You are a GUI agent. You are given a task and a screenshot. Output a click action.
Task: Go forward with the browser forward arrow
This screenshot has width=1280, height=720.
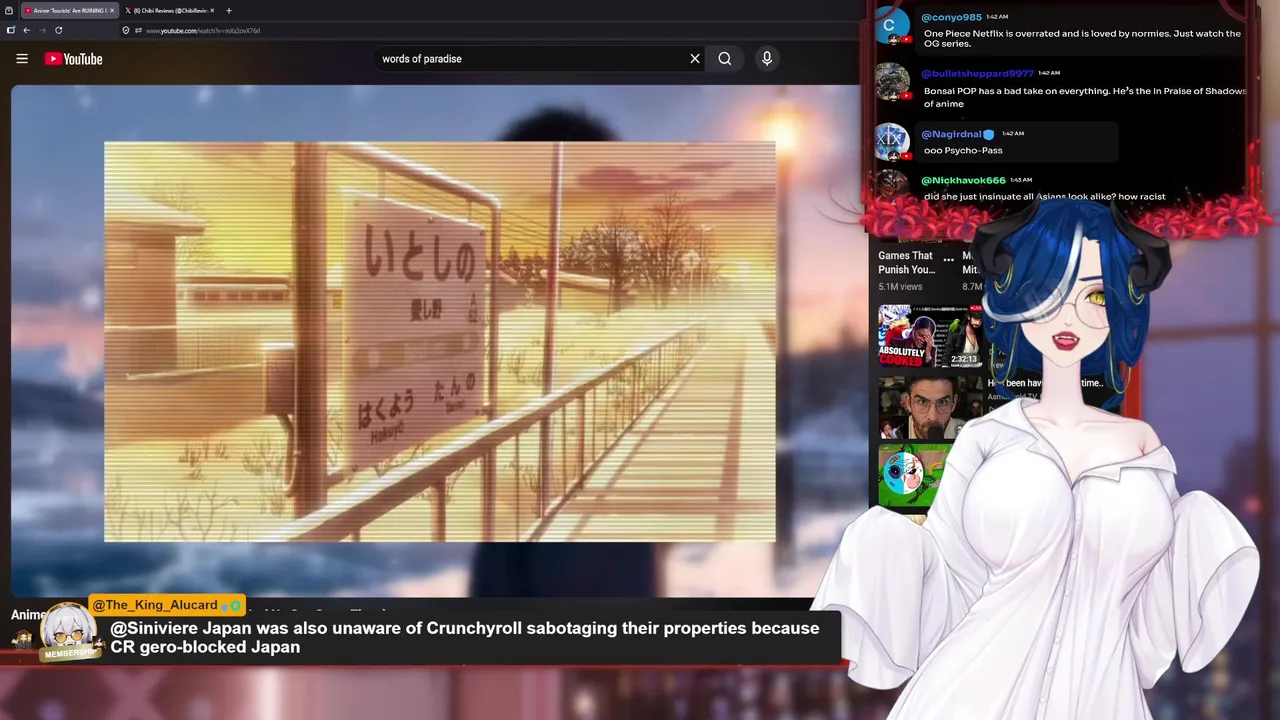(41, 30)
